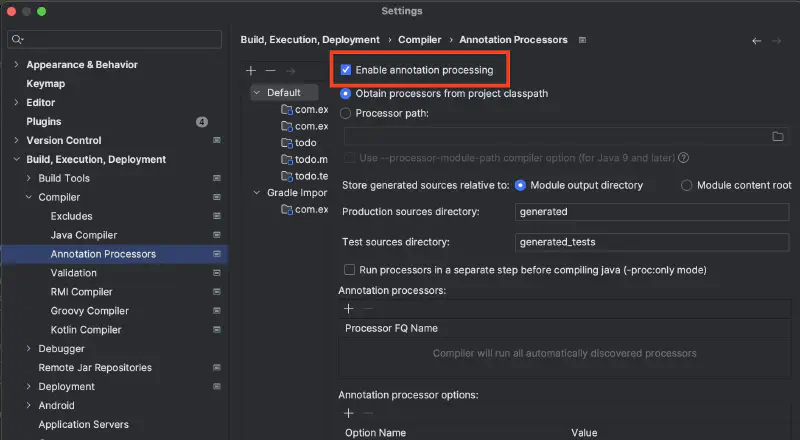Select the todo module in Default profile
Image resolution: width=800 pixels, height=440 pixels.
pos(305,143)
